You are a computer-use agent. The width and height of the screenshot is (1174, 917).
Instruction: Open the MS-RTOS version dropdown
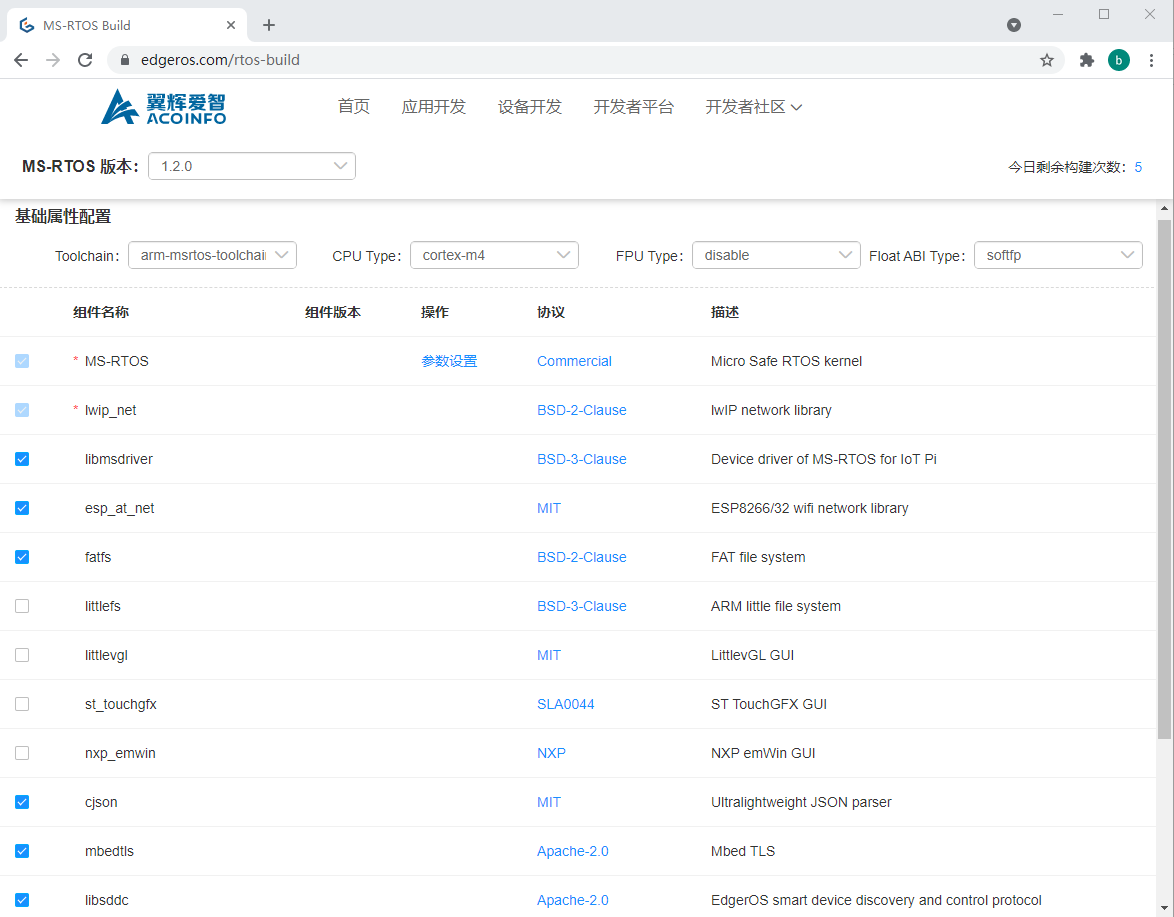(x=252, y=166)
